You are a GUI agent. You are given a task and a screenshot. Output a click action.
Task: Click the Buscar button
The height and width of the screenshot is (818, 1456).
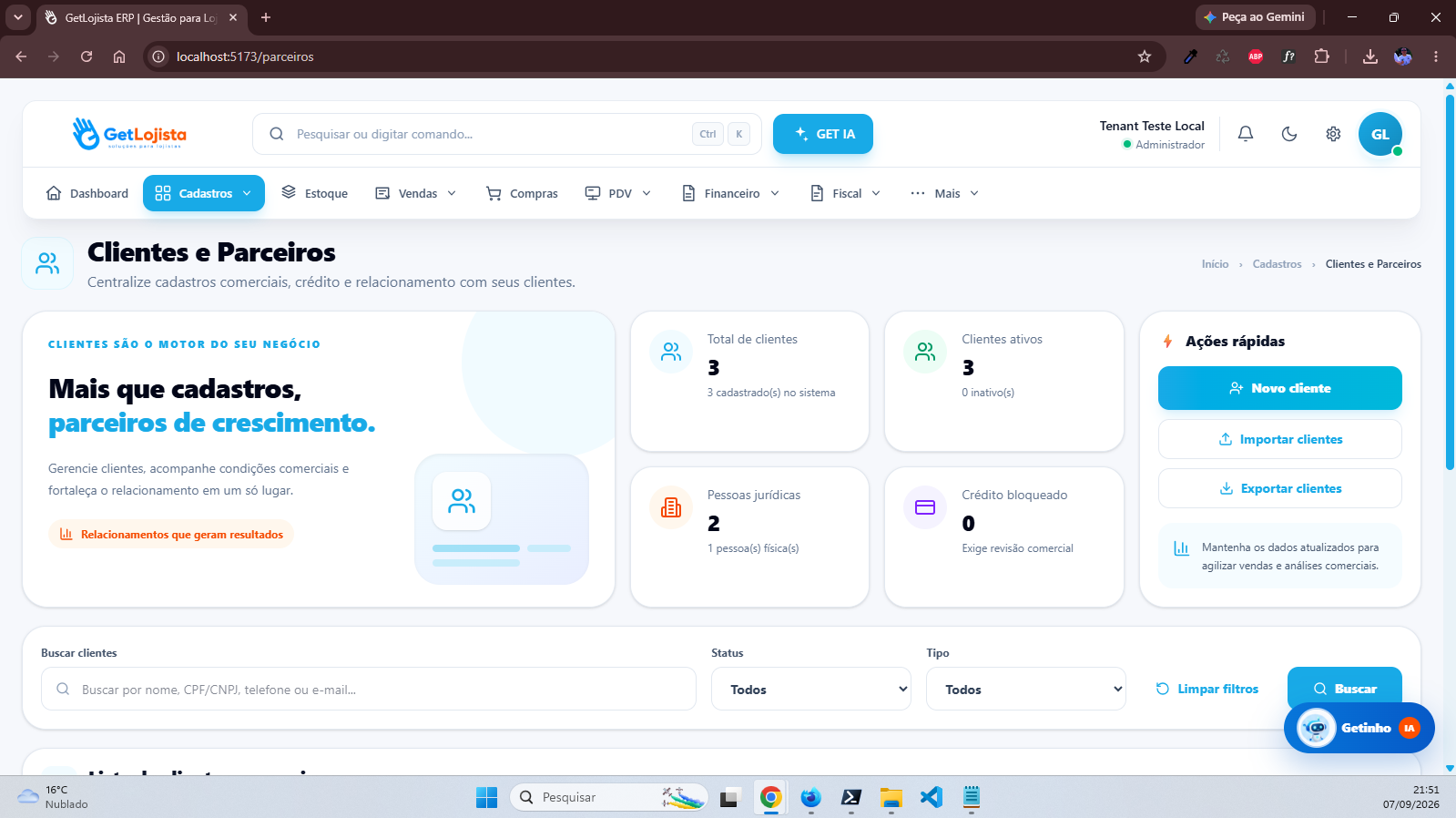tap(1345, 689)
